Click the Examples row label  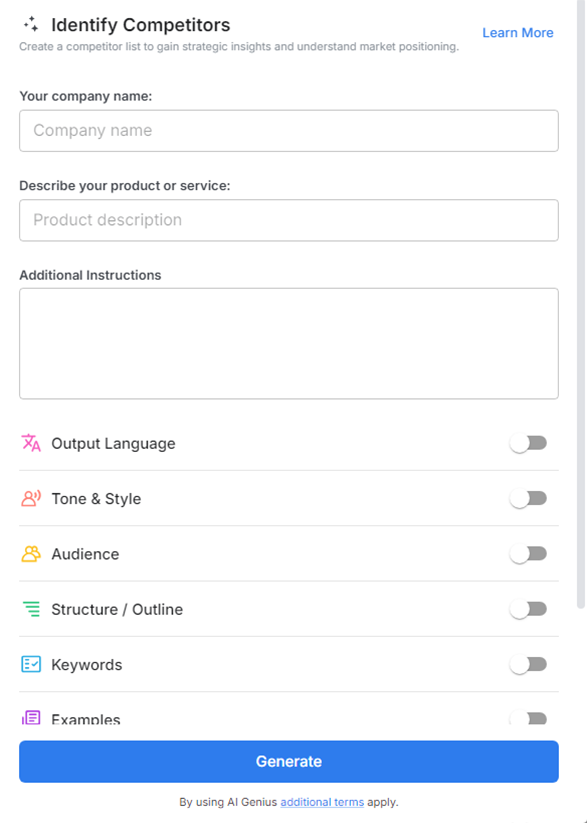click(x=86, y=718)
